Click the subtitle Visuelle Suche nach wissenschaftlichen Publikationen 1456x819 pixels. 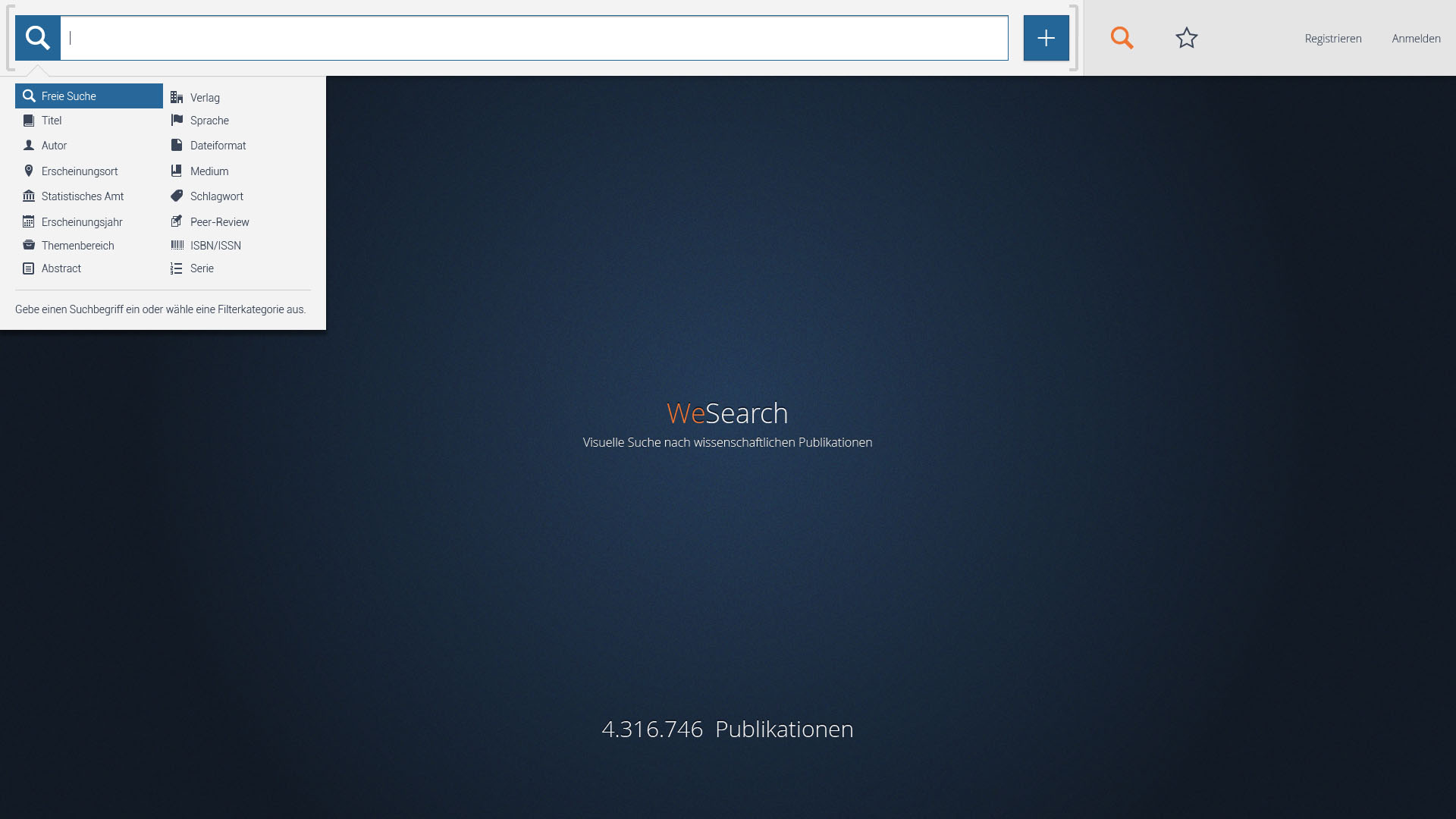pos(727,442)
